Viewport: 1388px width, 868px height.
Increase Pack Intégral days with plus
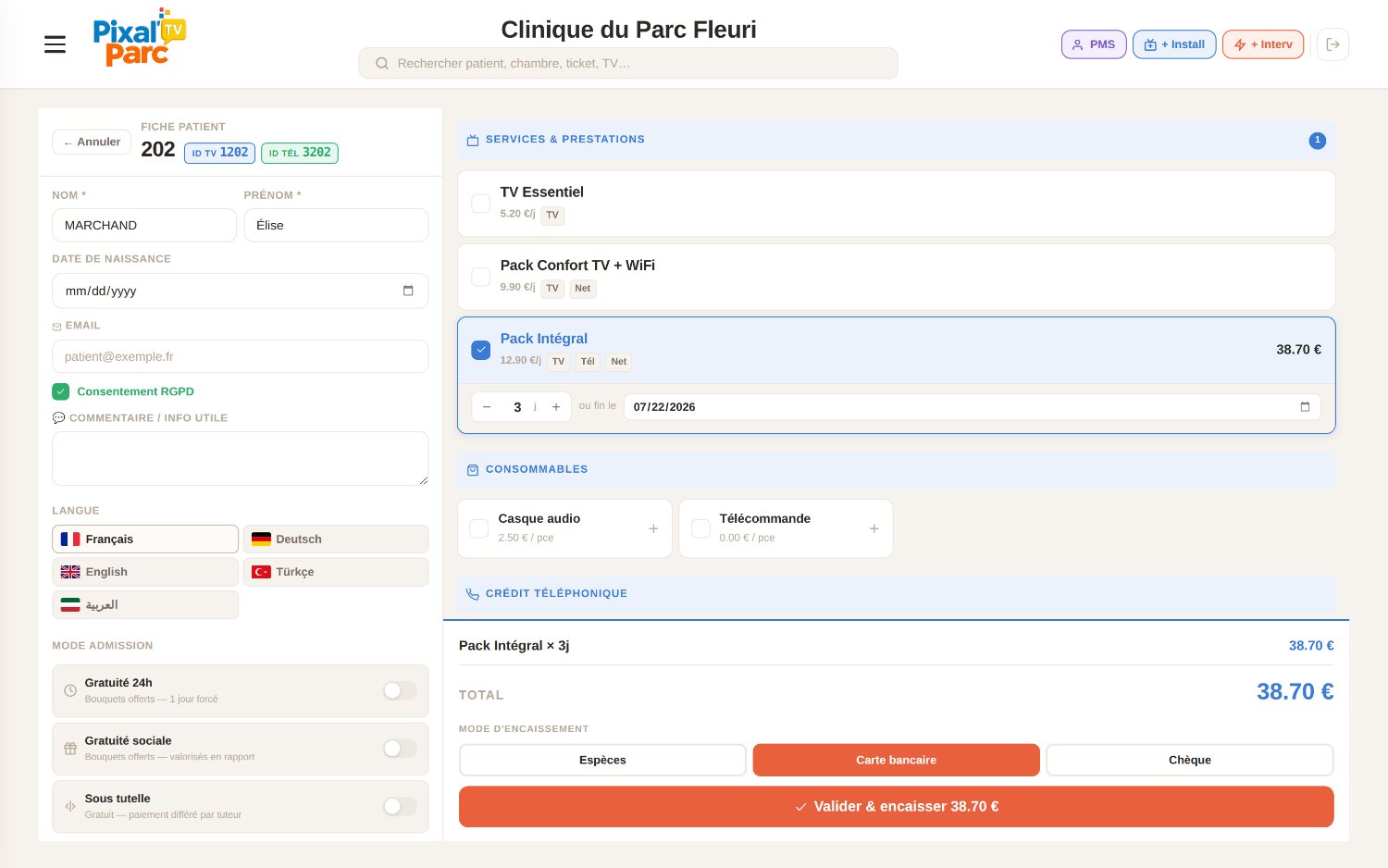(x=556, y=407)
